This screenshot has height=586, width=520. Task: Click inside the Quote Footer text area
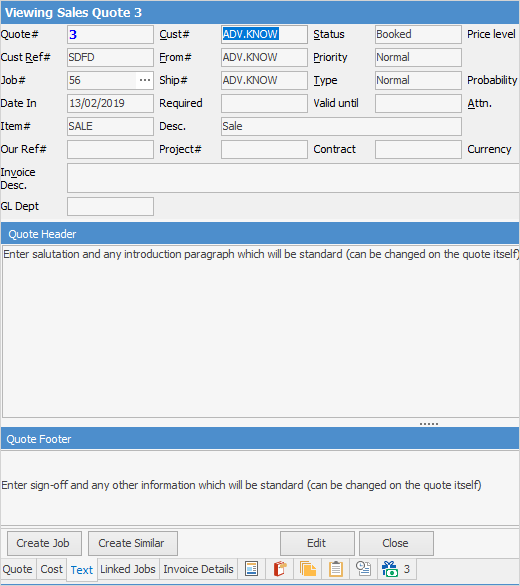[x=260, y=488]
